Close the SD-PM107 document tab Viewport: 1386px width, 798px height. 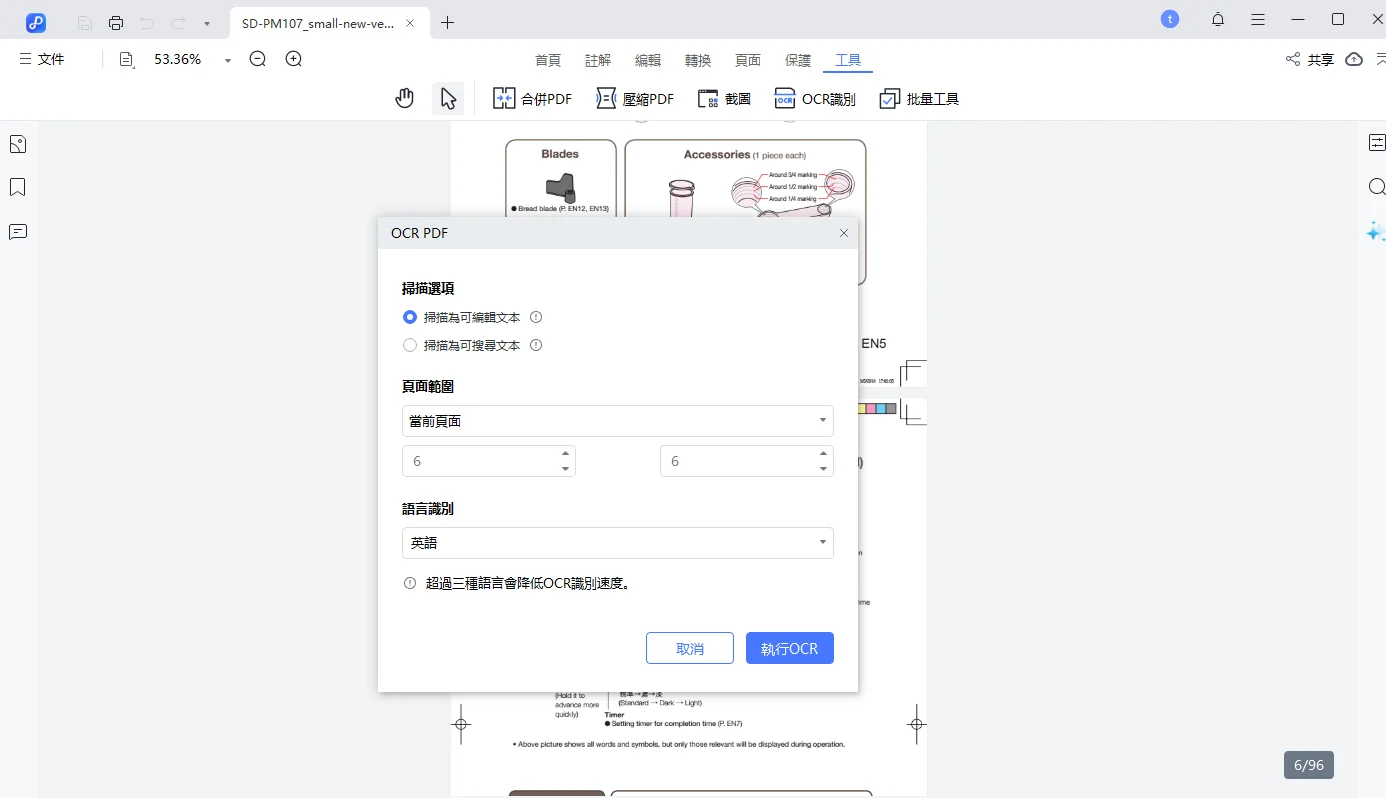click(410, 22)
